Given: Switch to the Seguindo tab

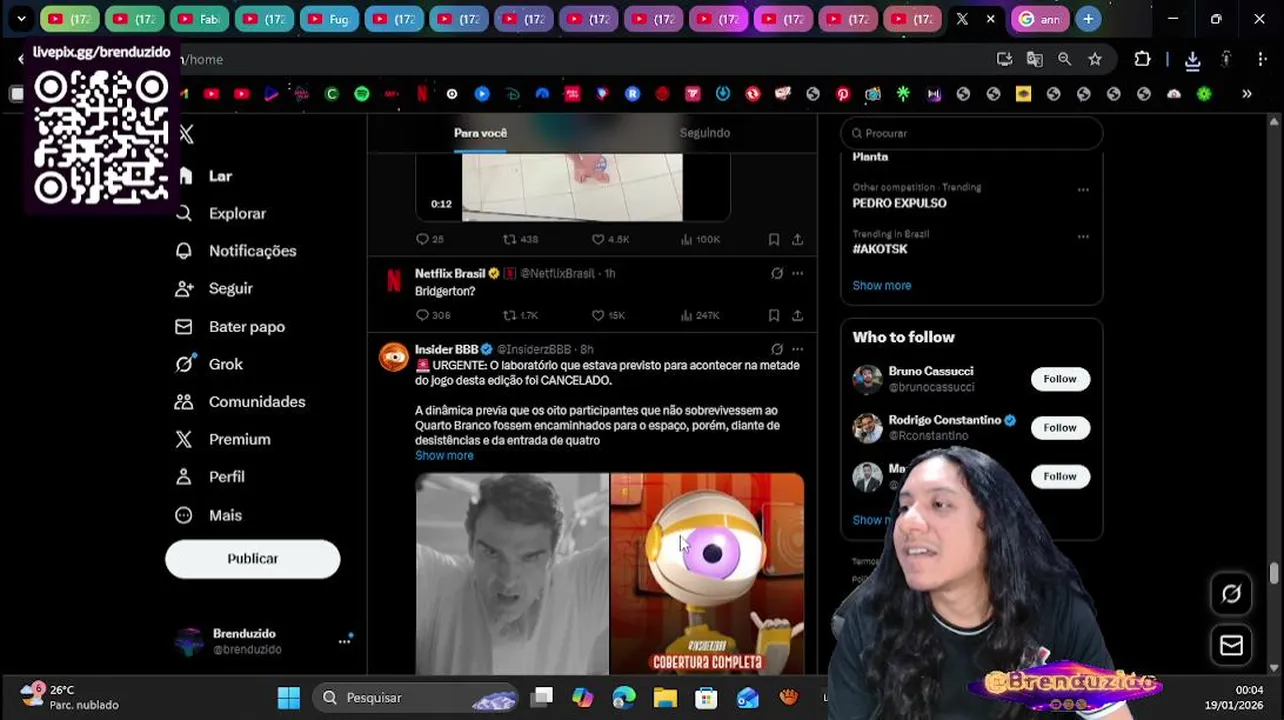Looking at the screenshot, I should tap(705, 133).
